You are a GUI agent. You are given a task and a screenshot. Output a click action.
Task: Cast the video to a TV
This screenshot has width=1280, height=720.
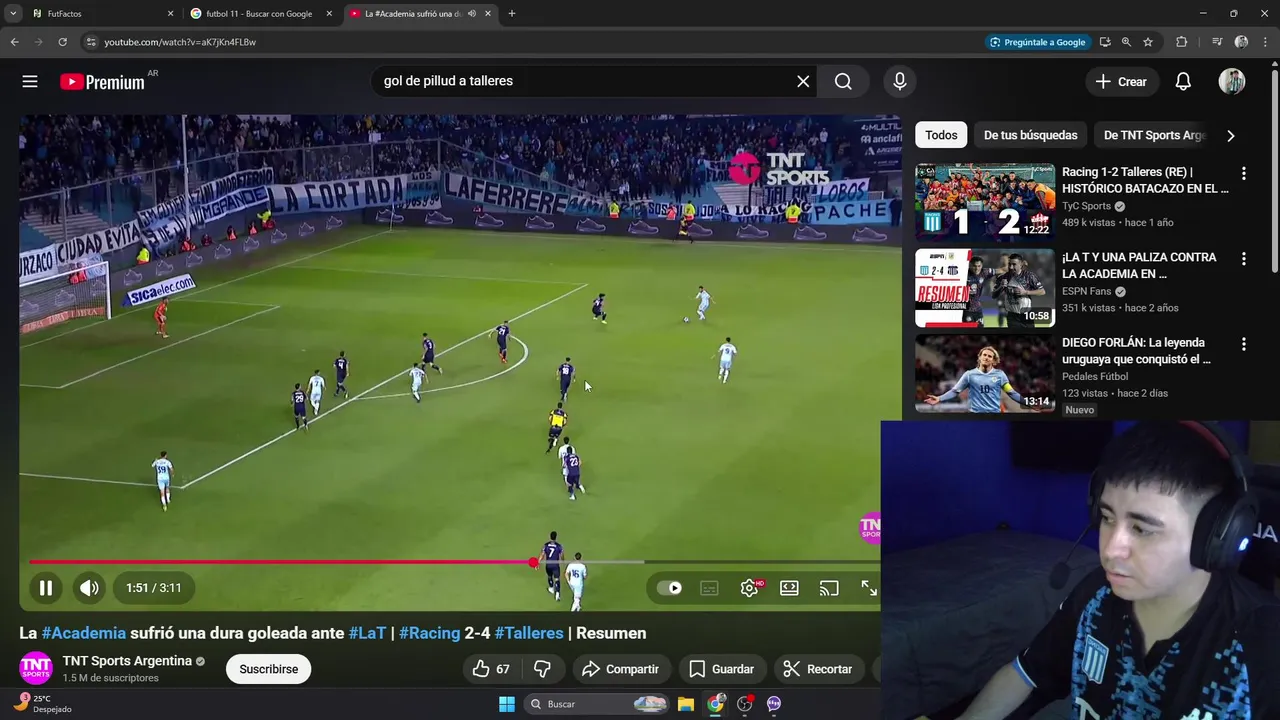(x=829, y=588)
